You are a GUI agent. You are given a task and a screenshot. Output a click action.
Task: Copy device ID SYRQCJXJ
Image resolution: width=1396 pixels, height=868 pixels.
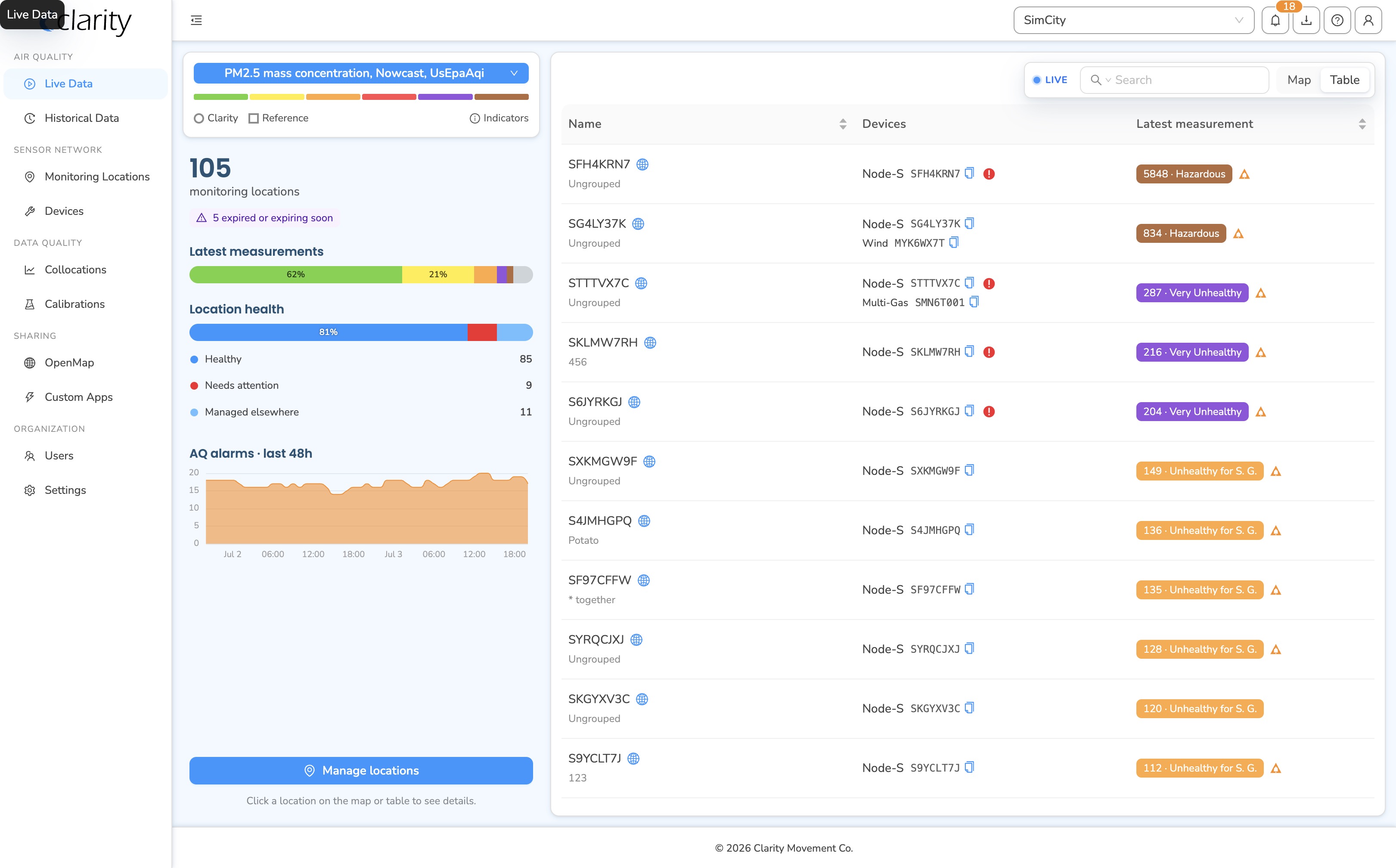tap(970, 649)
